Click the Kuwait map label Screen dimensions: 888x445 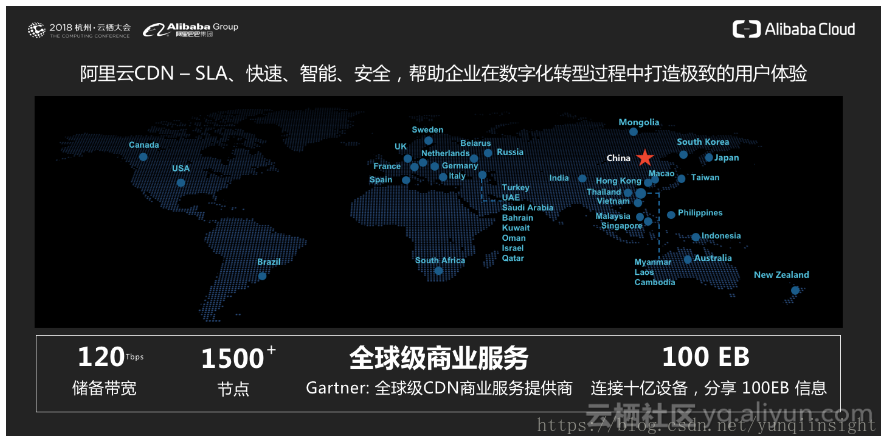[516, 228]
